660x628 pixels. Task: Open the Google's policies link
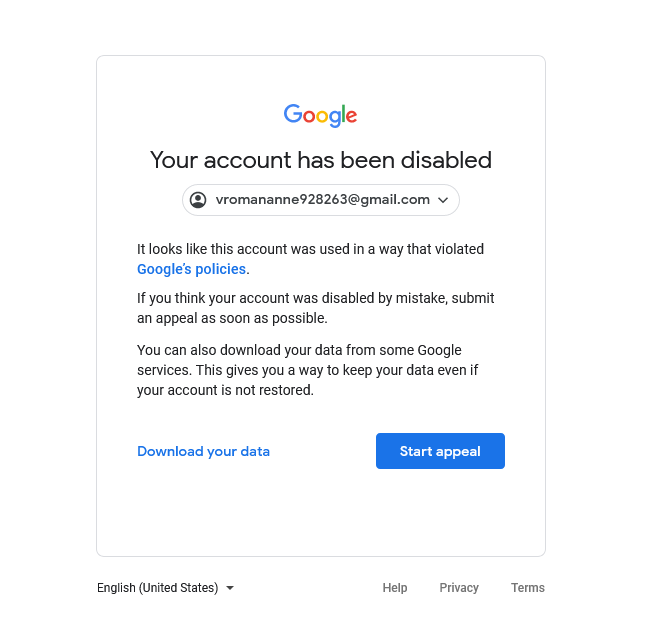(x=192, y=269)
